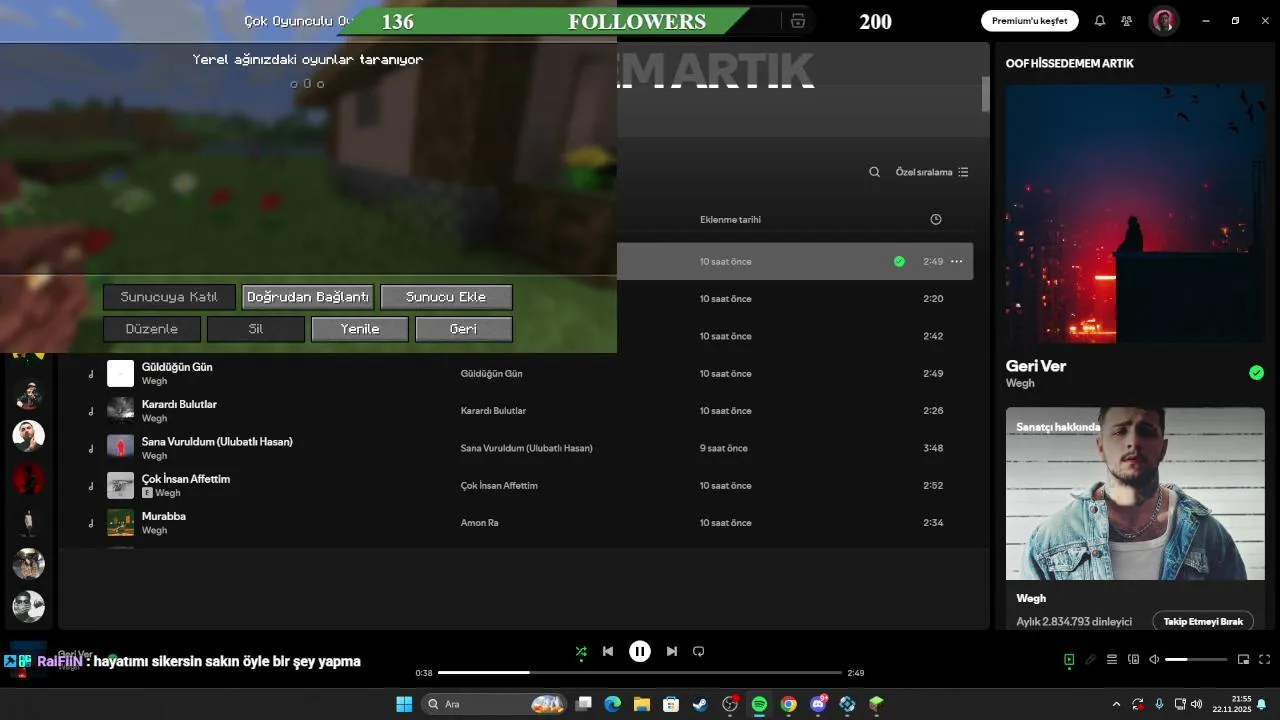
Task: Click Yenile button in Minecraft
Action: tap(360, 329)
